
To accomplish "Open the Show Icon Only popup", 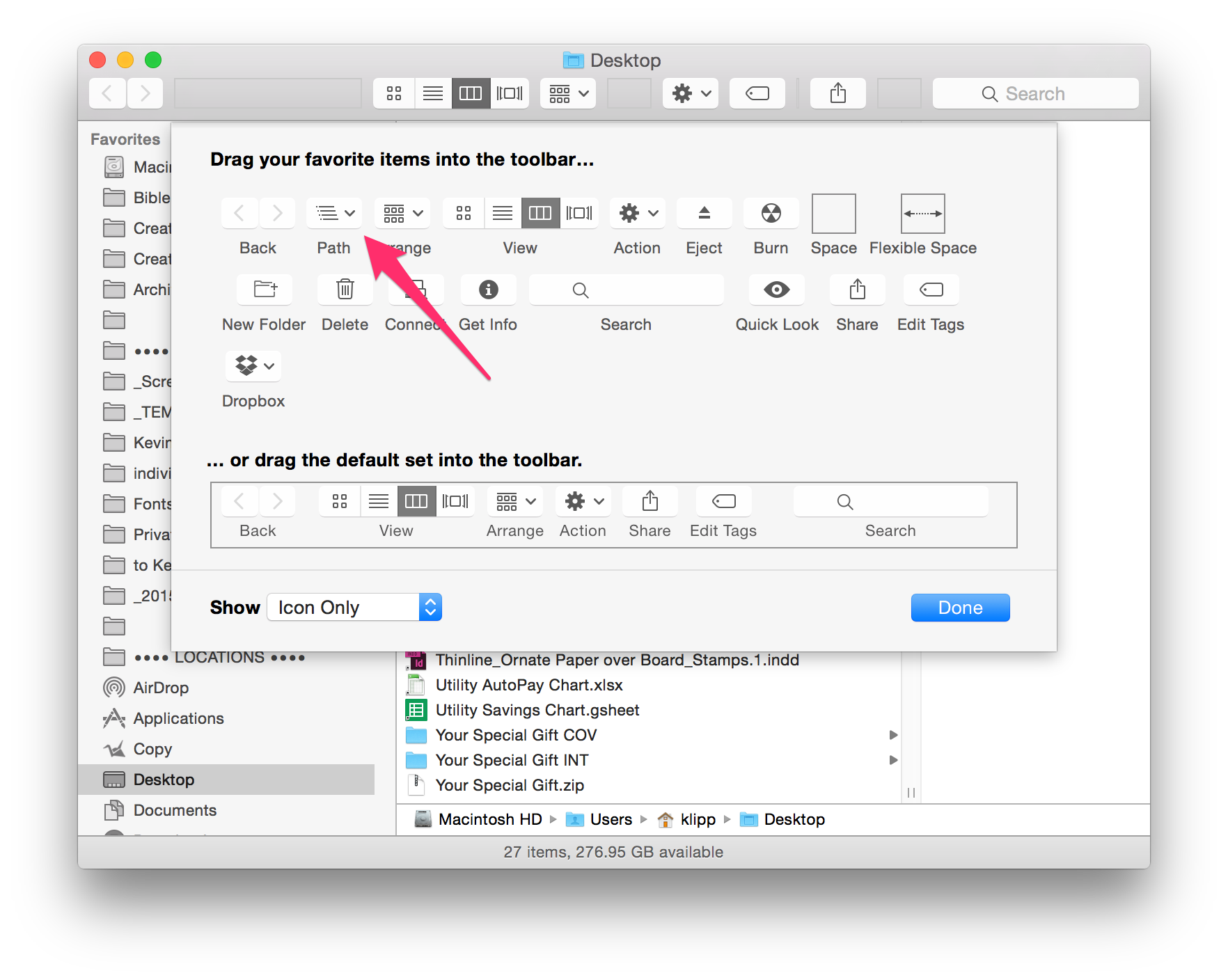I will click(354, 607).
